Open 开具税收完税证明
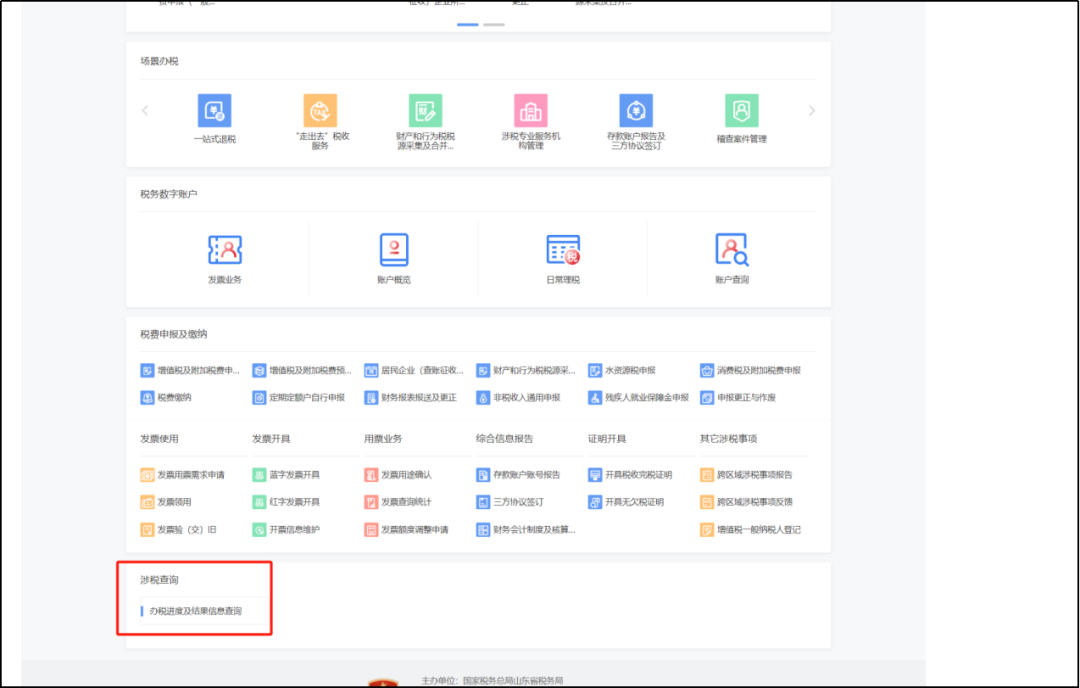Screen dimensions: 1080x688 (x=630, y=475)
